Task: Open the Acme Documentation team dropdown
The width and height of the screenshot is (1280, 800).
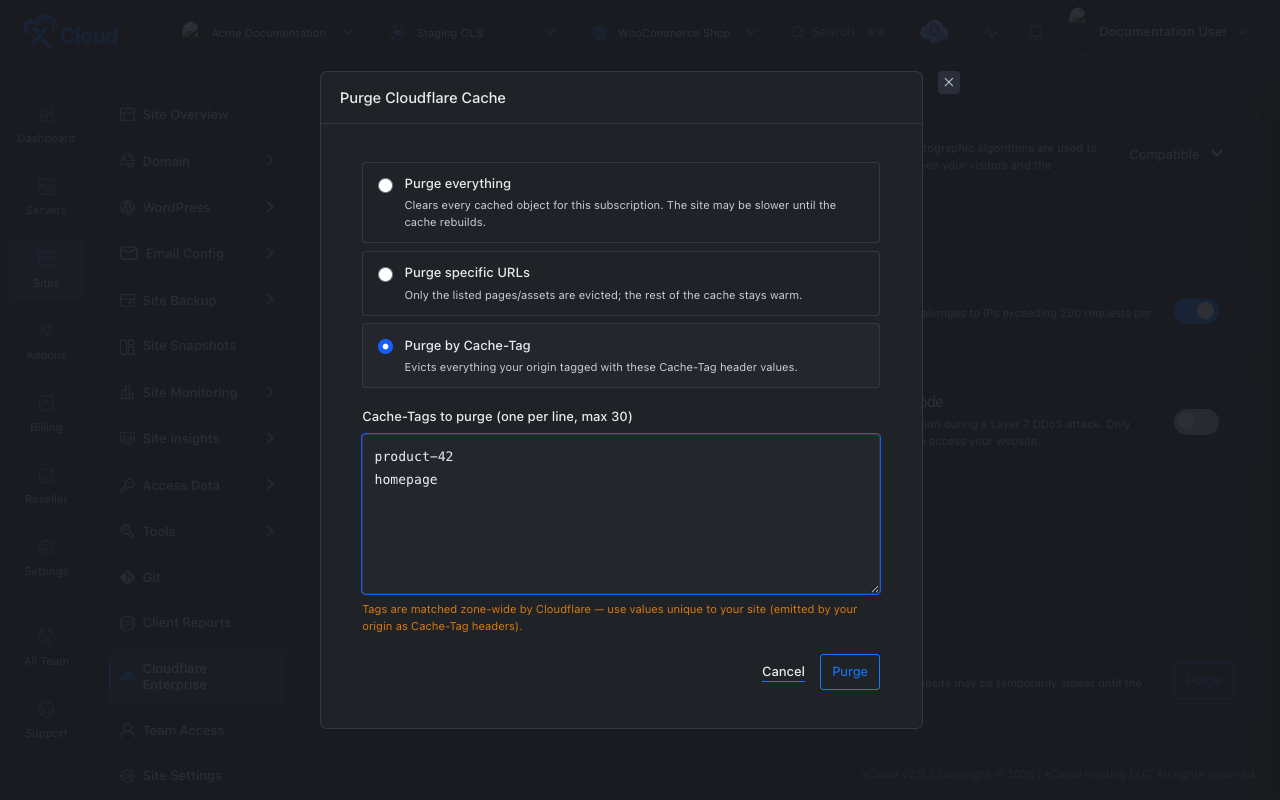Action: [268, 33]
